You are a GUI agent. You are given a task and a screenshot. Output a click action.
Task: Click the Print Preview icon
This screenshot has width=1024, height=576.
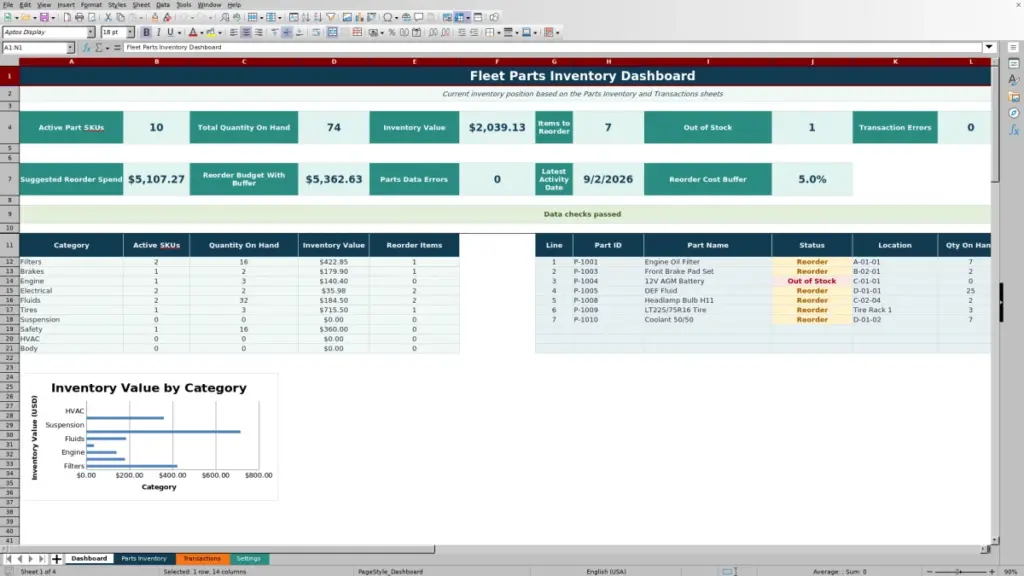click(92, 17)
